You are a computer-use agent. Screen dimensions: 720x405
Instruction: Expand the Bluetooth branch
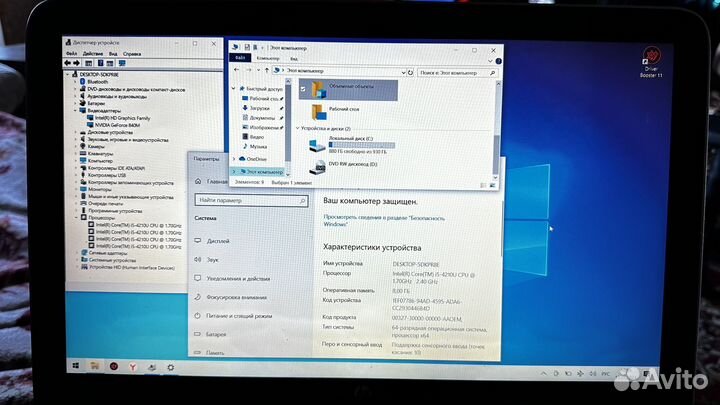pos(76,82)
